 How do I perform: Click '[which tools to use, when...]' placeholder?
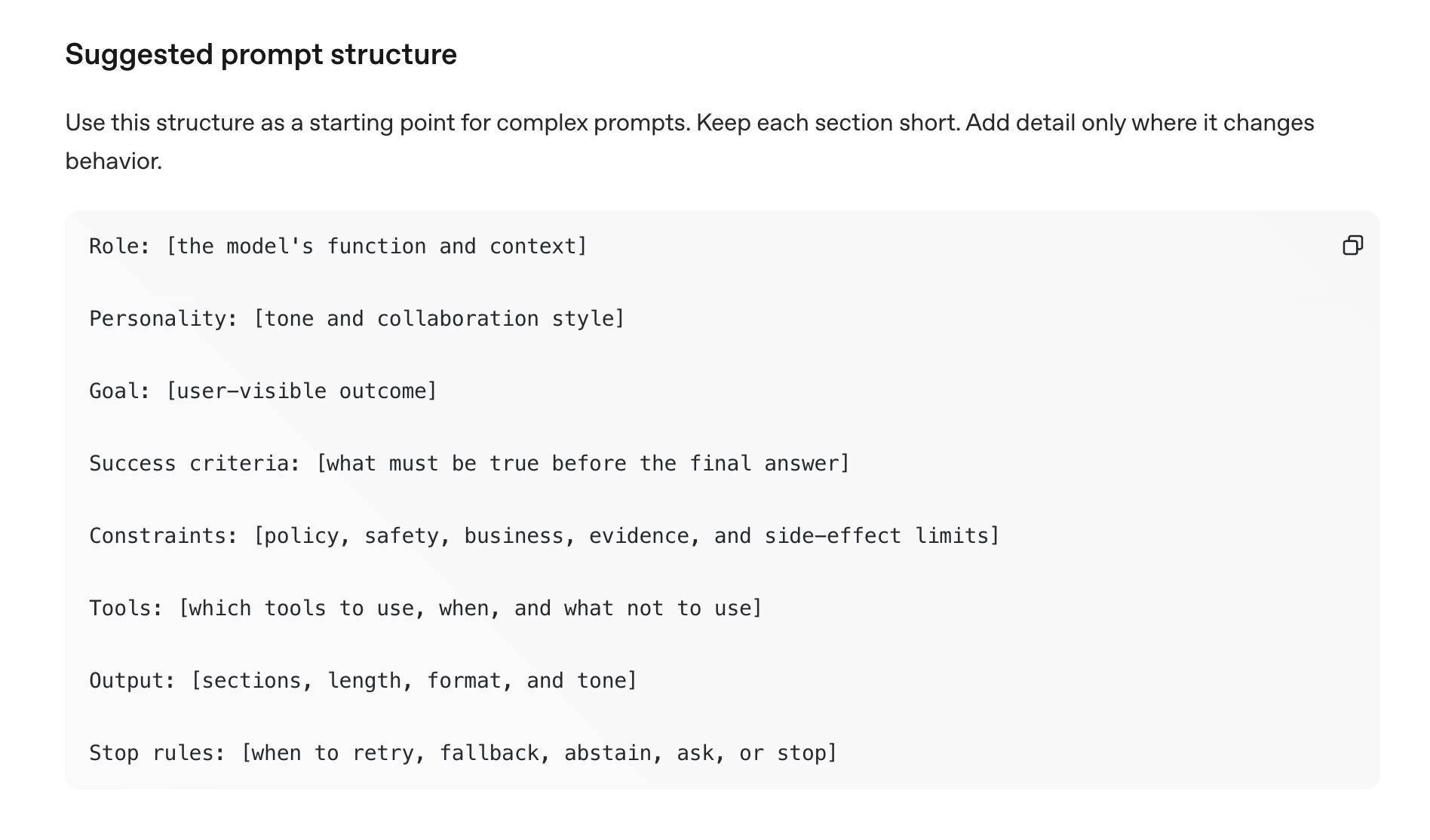click(470, 608)
